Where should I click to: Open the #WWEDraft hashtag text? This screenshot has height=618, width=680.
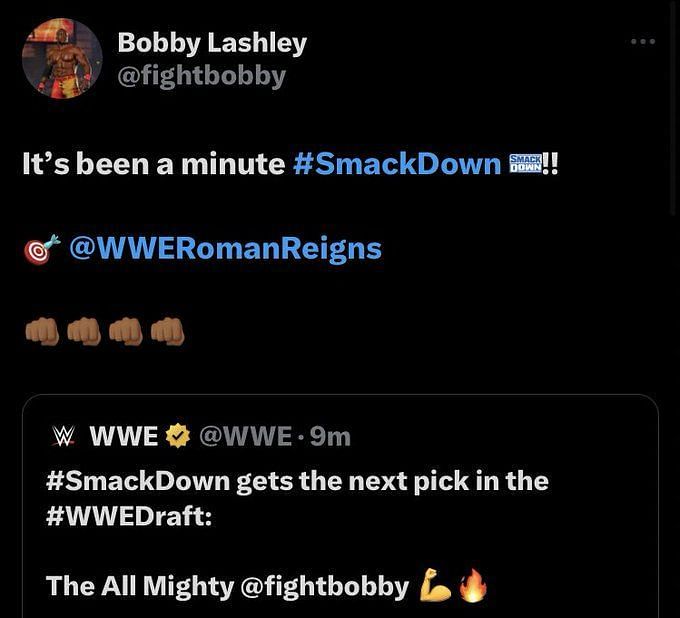(x=129, y=516)
